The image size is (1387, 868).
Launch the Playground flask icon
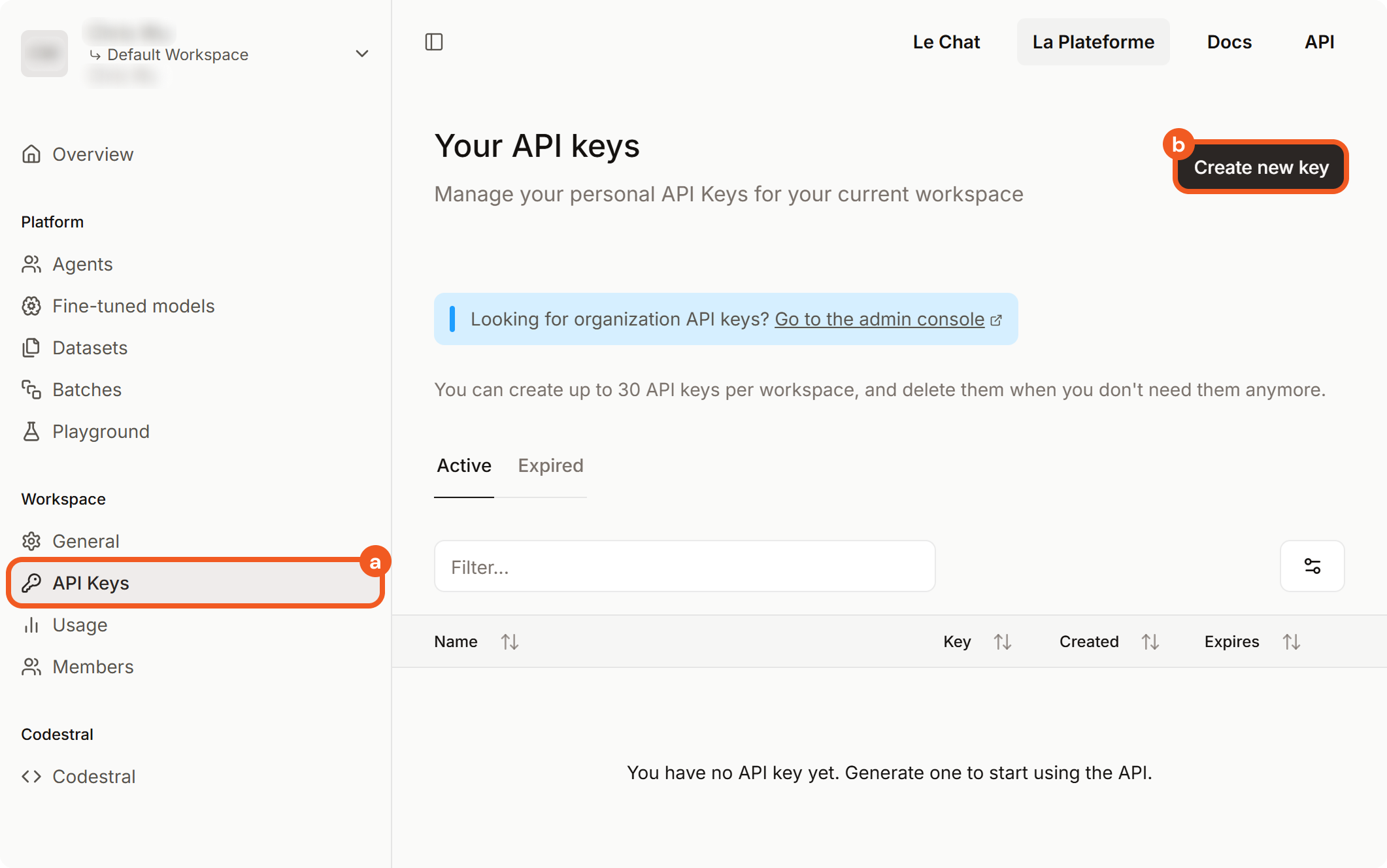coord(31,431)
